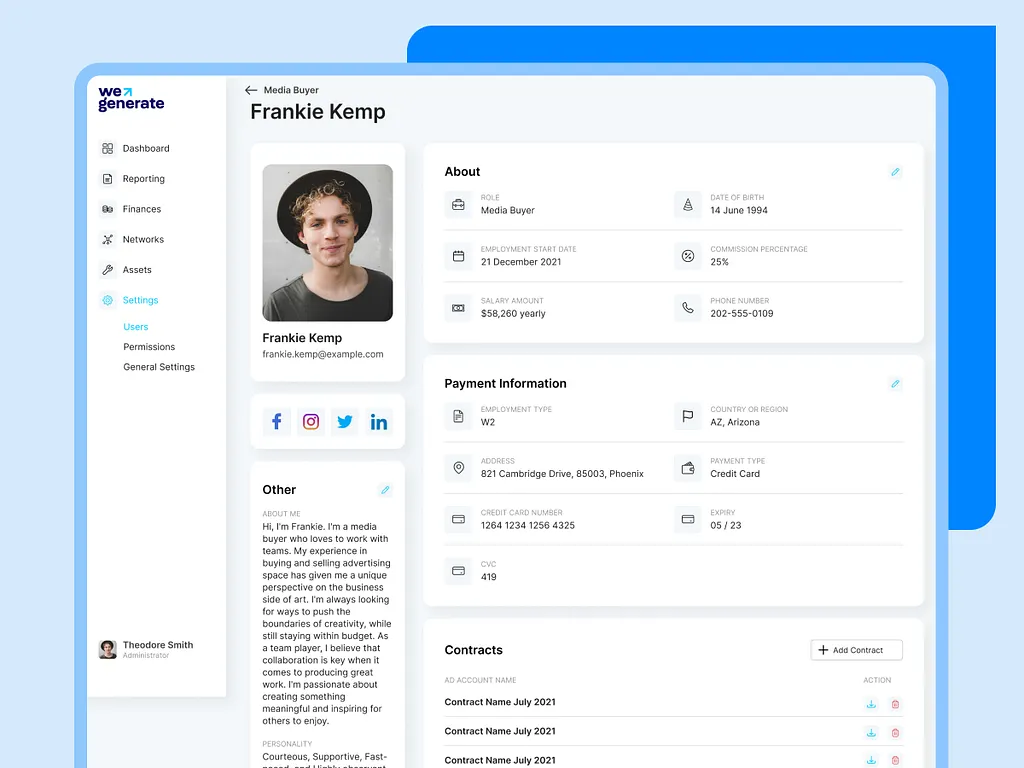Click address 821 Cambridge Drive, 85003, Phoenix
The image size is (1024, 768).
coord(562,473)
